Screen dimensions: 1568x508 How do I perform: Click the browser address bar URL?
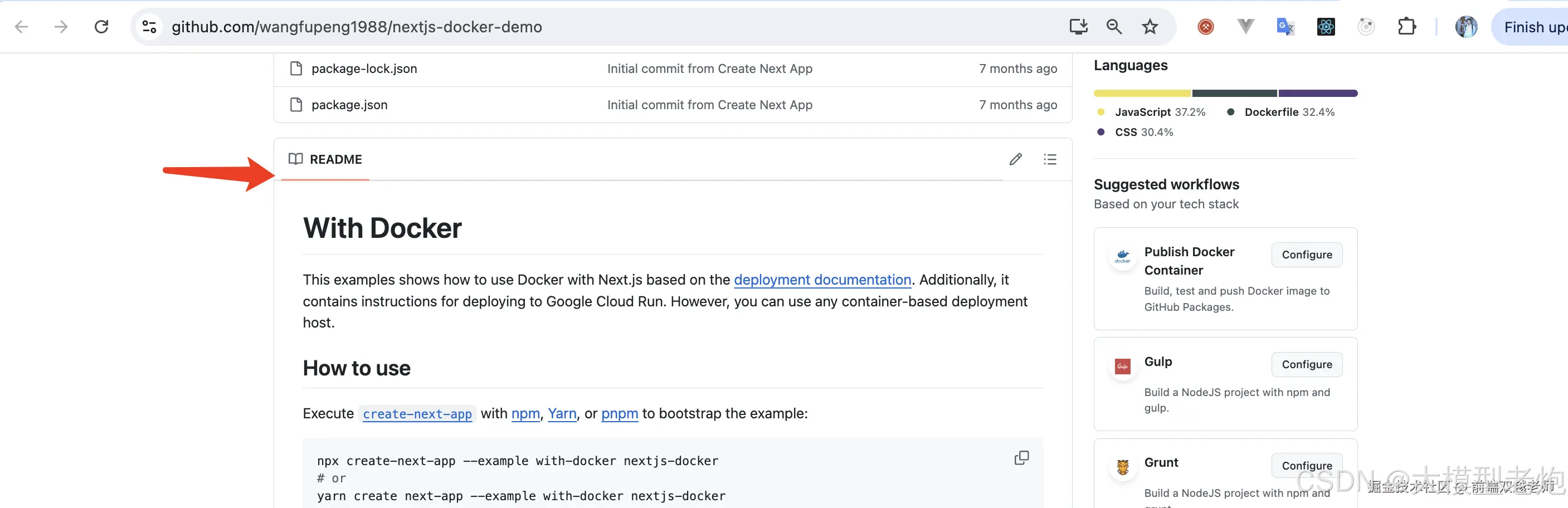357,26
